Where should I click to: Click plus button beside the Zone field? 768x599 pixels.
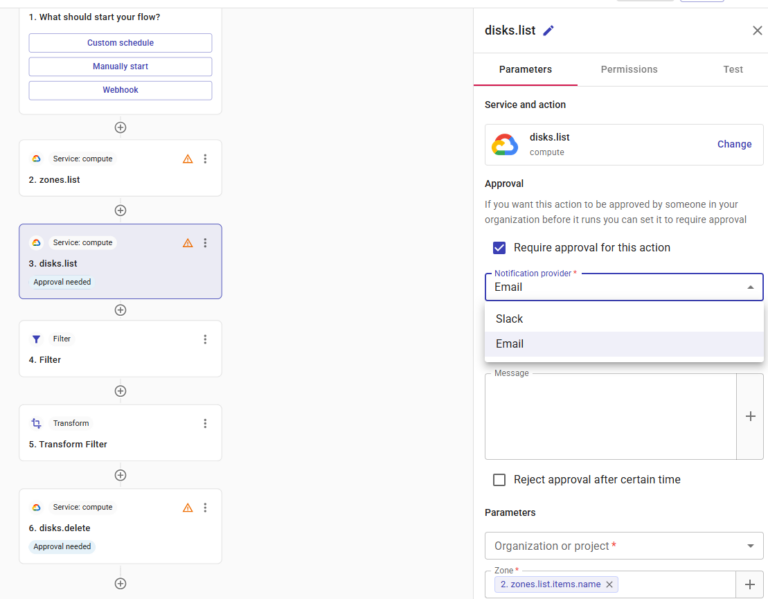coord(750,584)
